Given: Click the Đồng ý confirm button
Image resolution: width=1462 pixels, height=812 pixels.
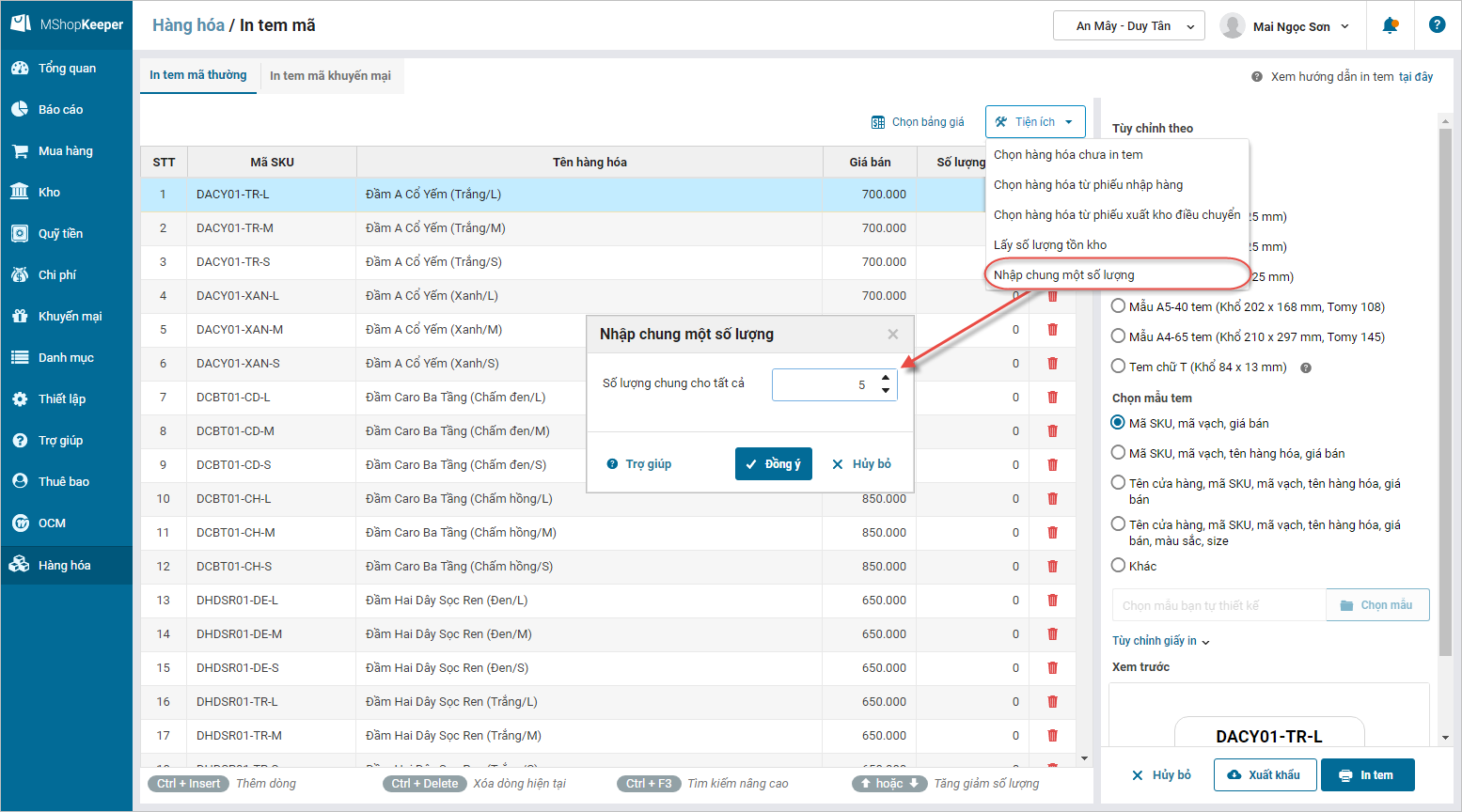Looking at the screenshot, I should click(773, 463).
